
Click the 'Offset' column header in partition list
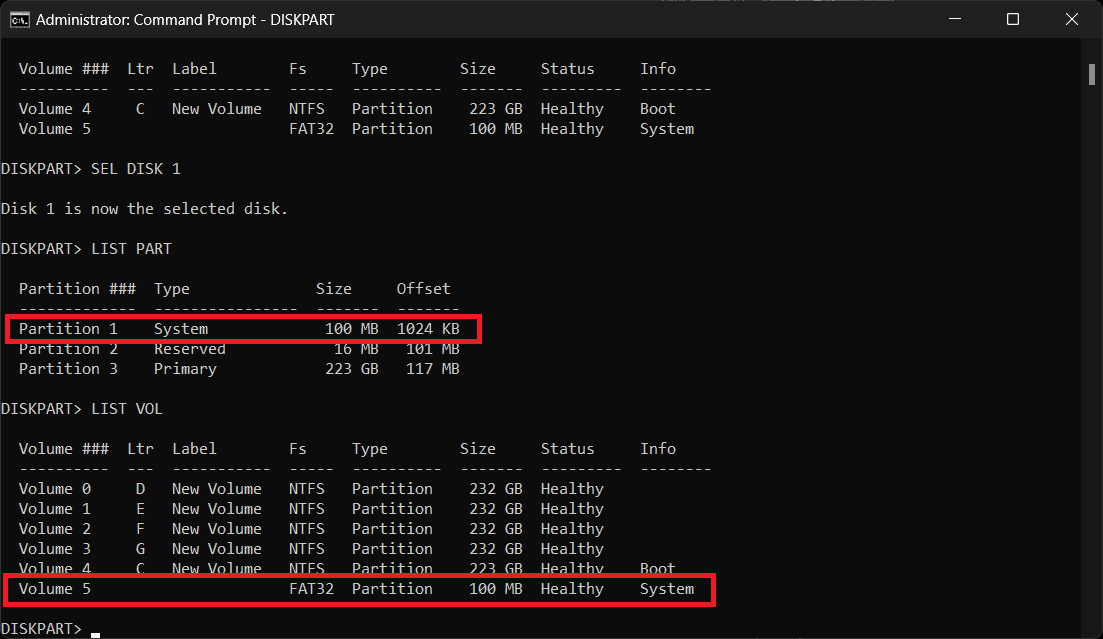423,289
